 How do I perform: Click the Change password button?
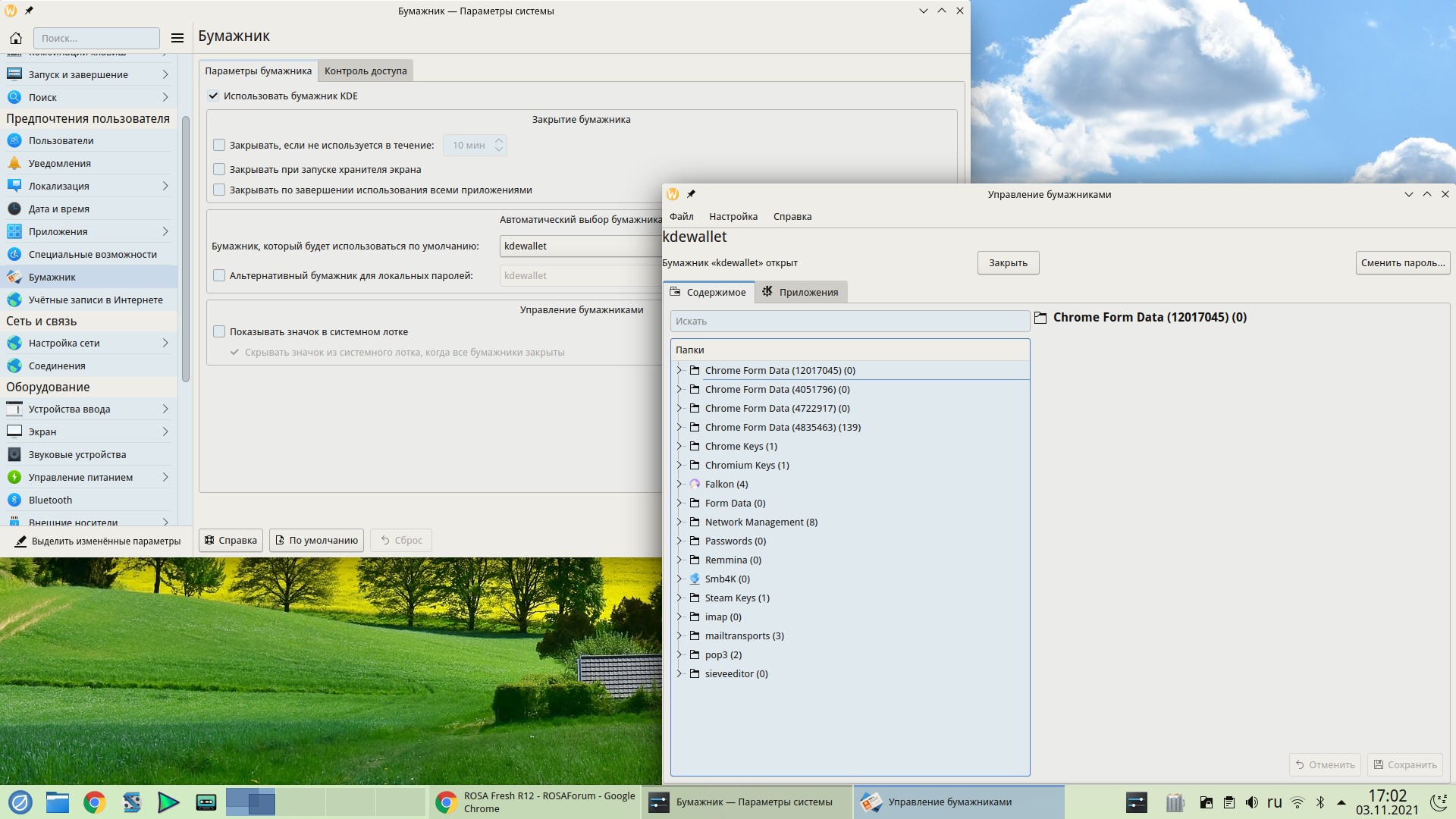[1402, 262]
